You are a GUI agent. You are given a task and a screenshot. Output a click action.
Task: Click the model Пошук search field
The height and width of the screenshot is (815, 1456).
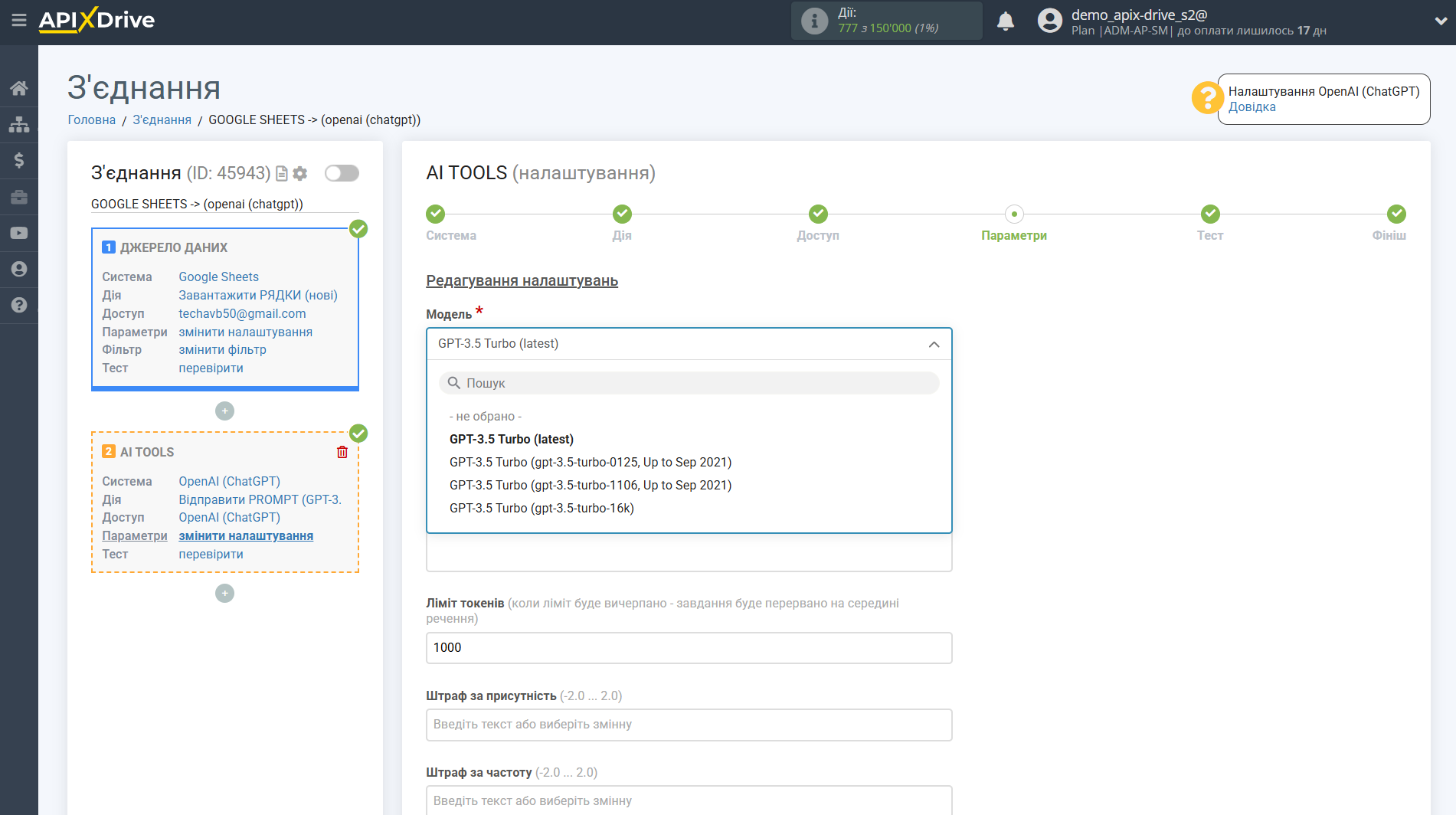(x=689, y=383)
